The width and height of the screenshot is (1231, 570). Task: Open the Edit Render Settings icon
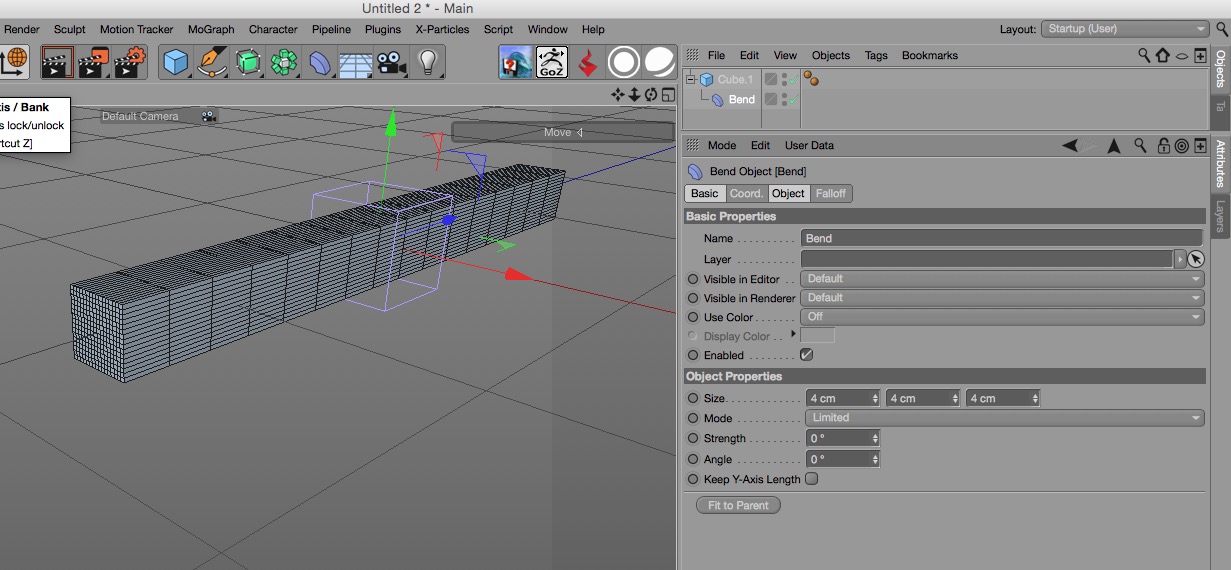(x=130, y=63)
